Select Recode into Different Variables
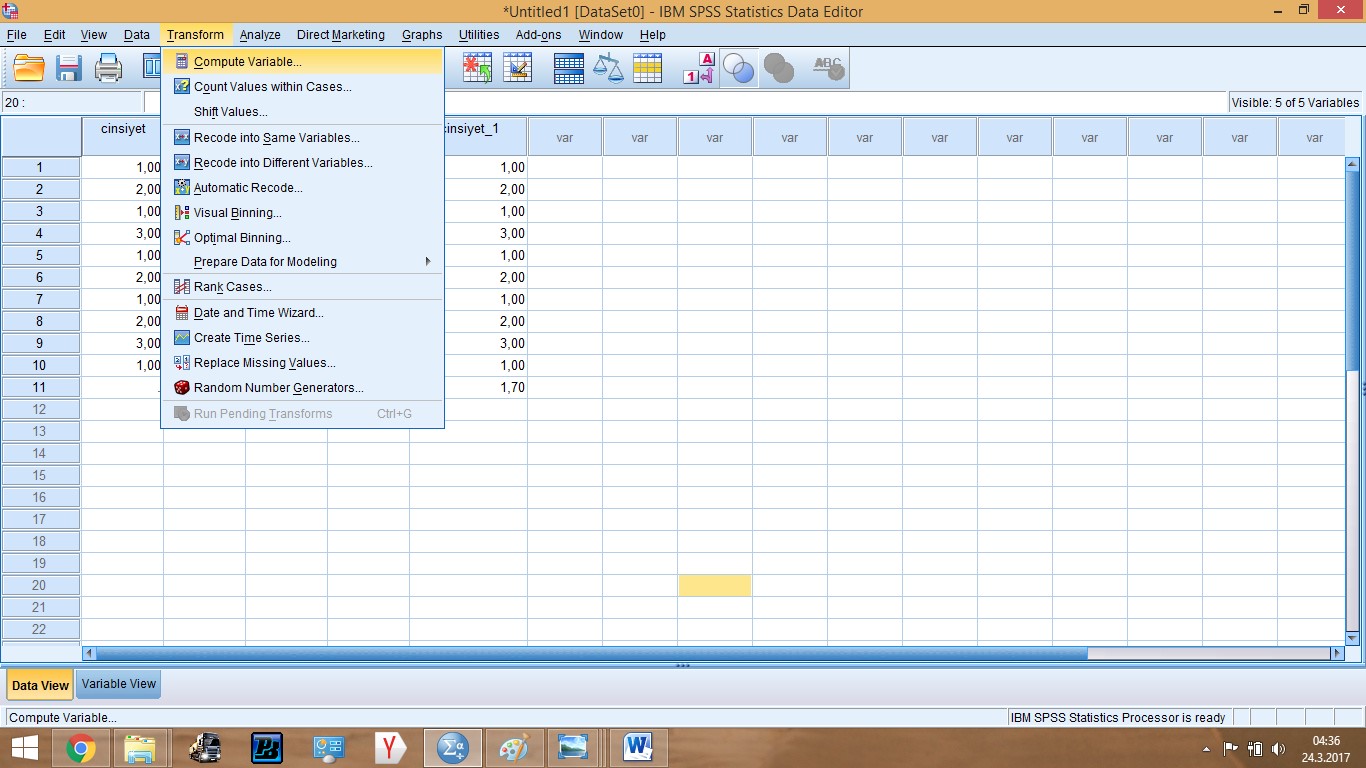The image size is (1366, 768). [302, 163]
